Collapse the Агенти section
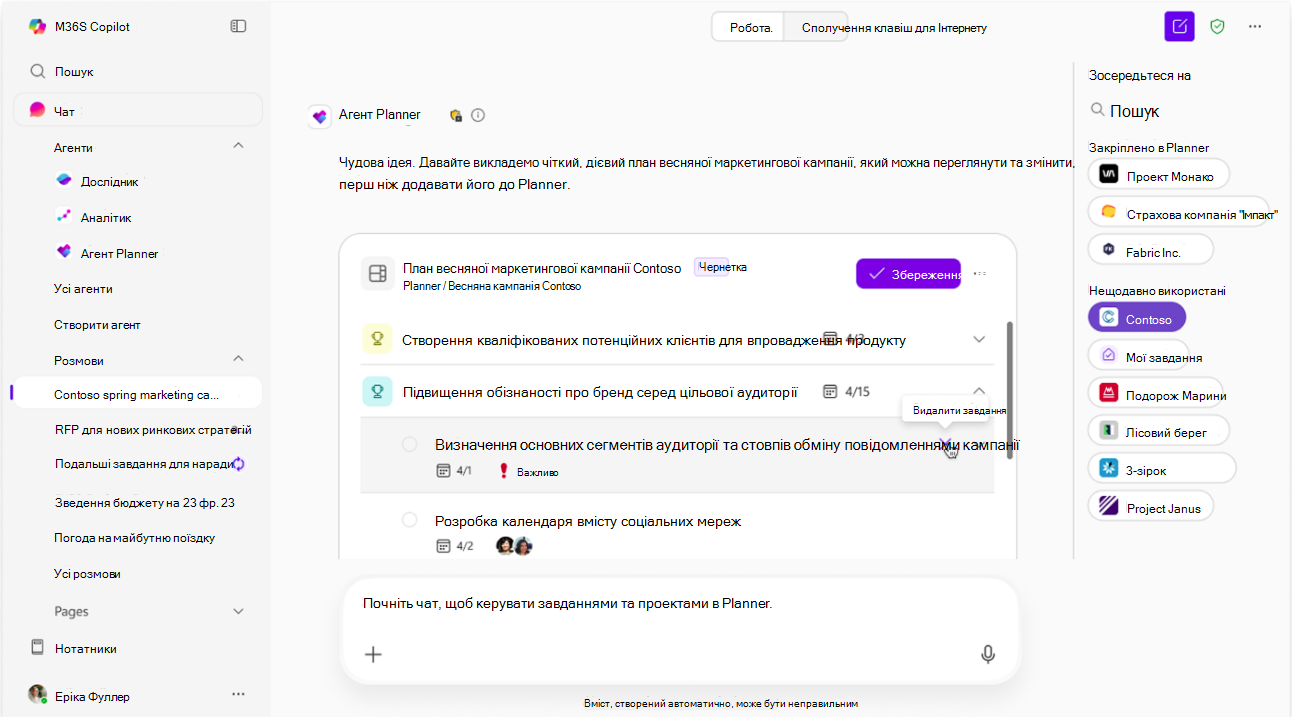 click(x=238, y=146)
